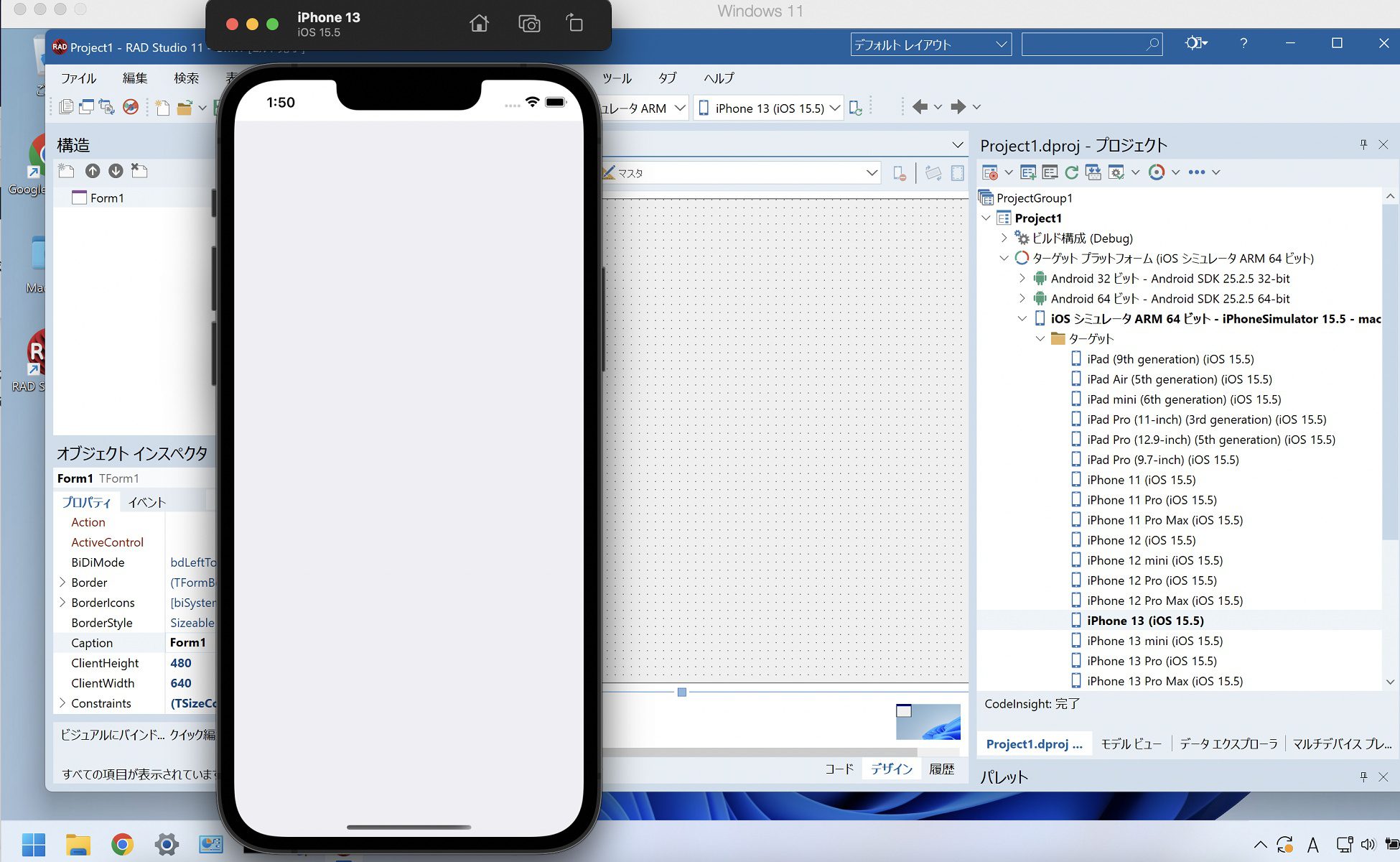1400x862 pixels.
Task: Click the Caption property value Form1
Action: 187,642
